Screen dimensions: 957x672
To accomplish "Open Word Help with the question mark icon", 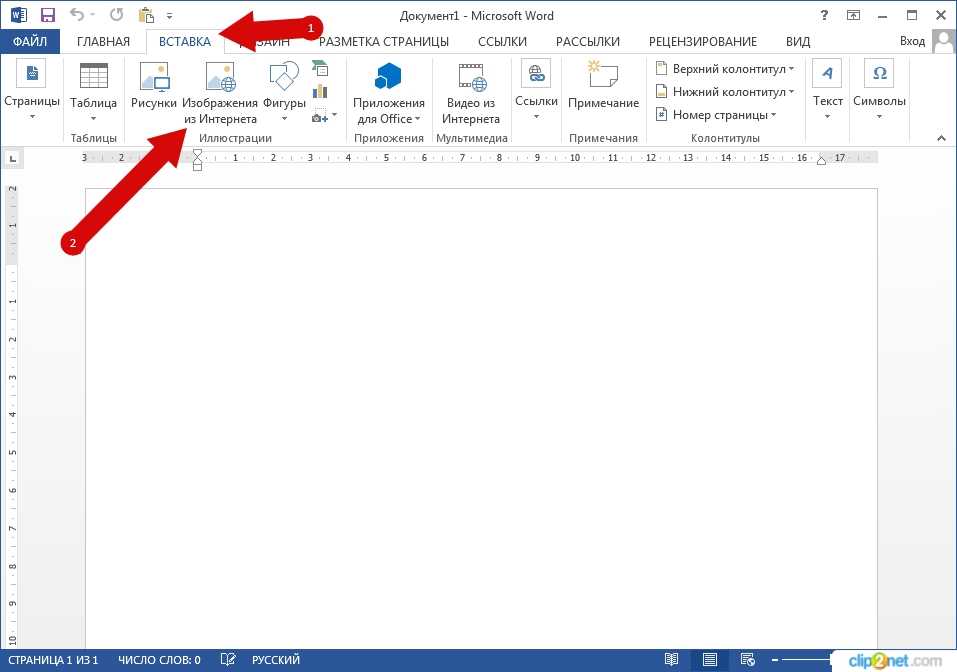I will click(x=825, y=15).
